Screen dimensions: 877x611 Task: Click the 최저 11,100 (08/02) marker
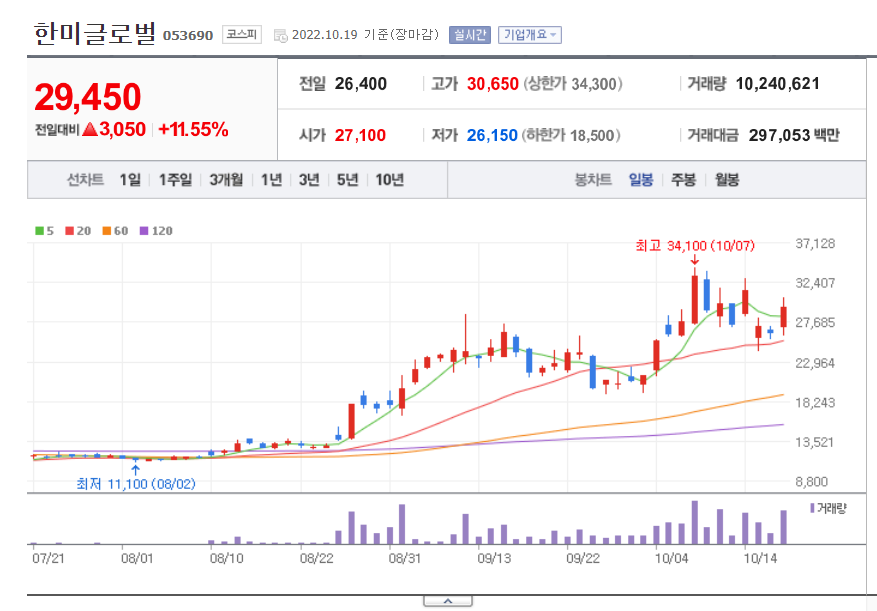136,483
